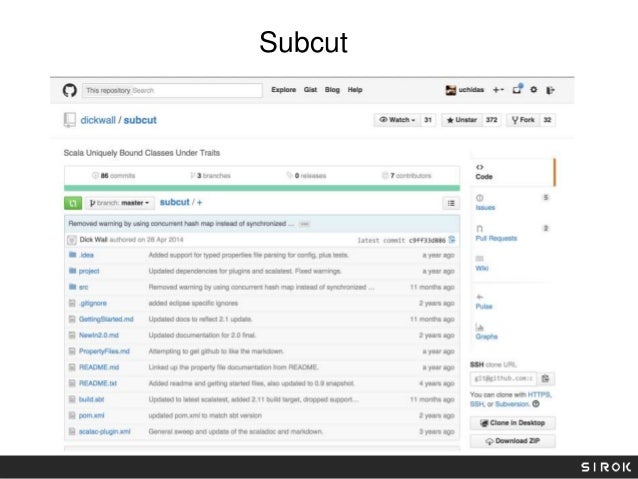Click the 31 watchers count
Screen dimensions: 638x479
[x=428, y=120]
